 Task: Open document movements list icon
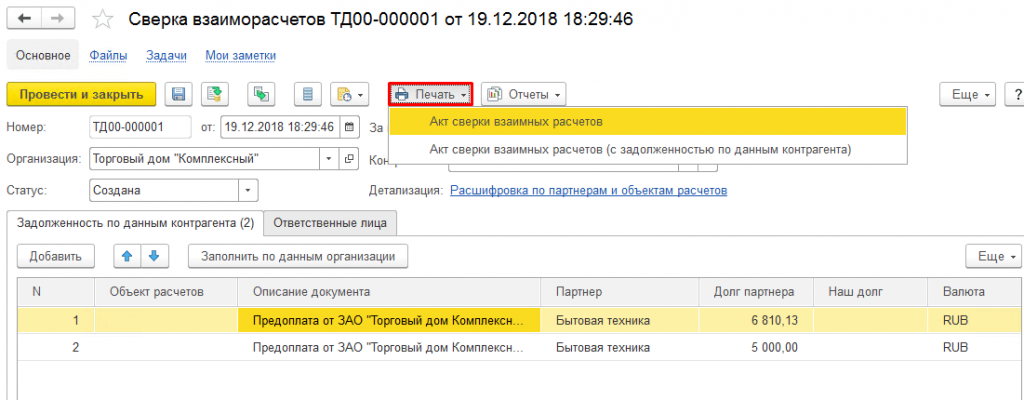pos(308,95)
